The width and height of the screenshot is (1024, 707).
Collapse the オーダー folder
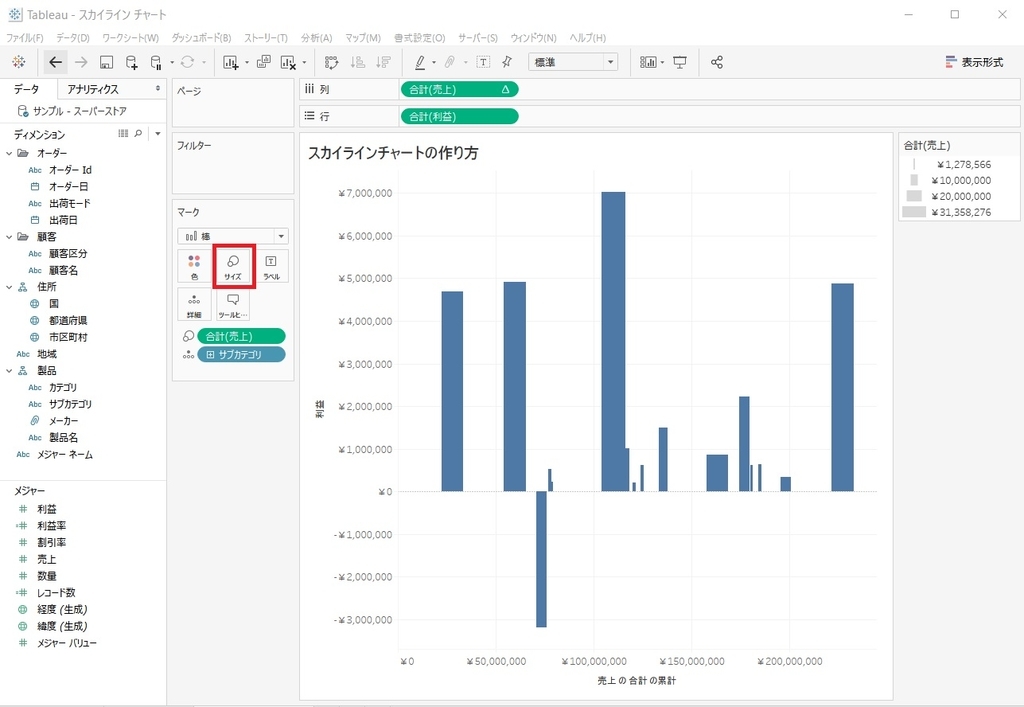[x=9, y=153]
